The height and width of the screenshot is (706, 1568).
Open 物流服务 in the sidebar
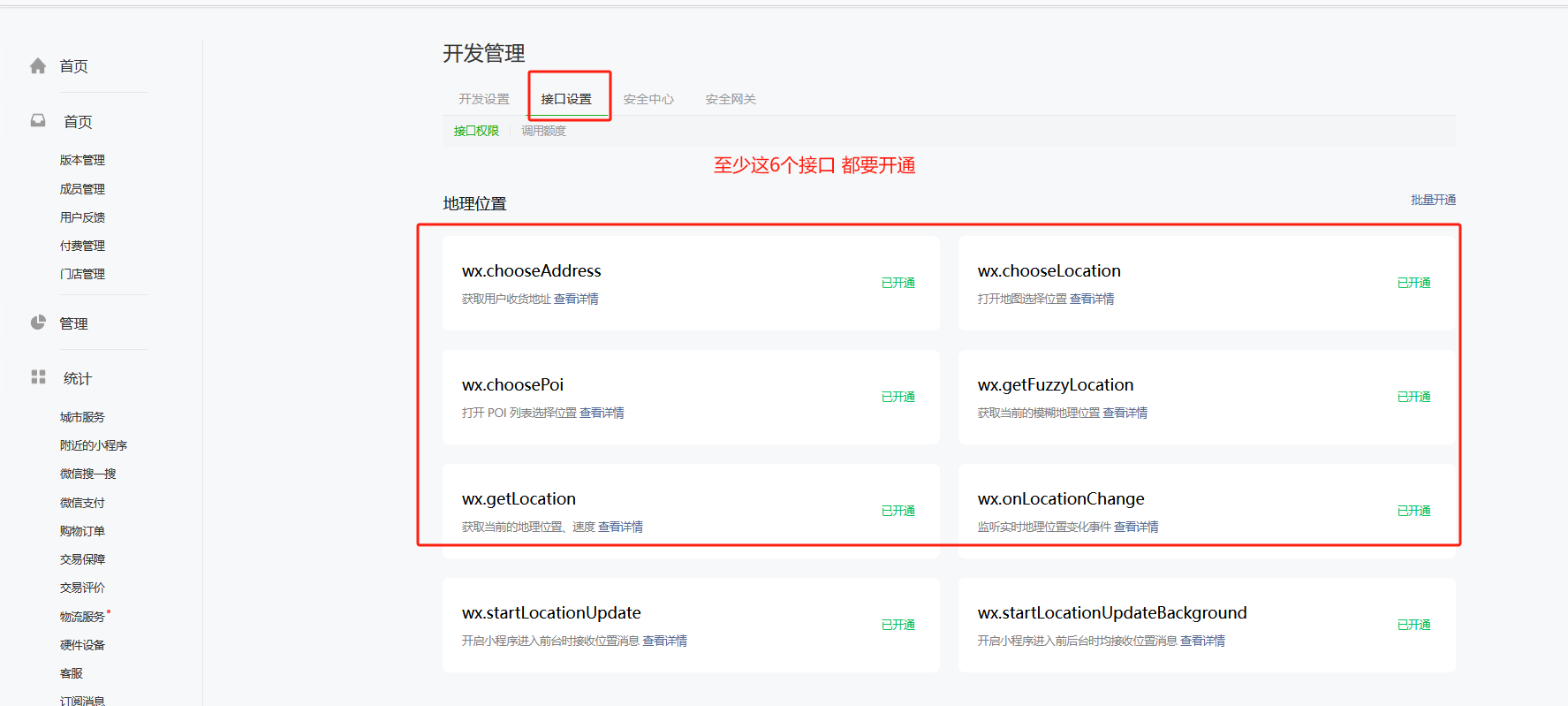(x=82, y=617)
